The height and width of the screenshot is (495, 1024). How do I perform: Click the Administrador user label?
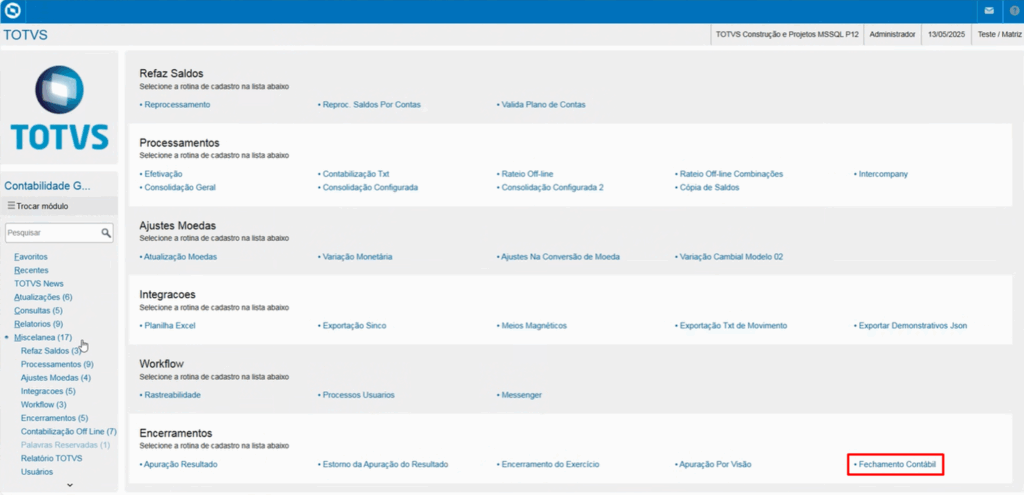pyautogui.click(x=893, y=35)
